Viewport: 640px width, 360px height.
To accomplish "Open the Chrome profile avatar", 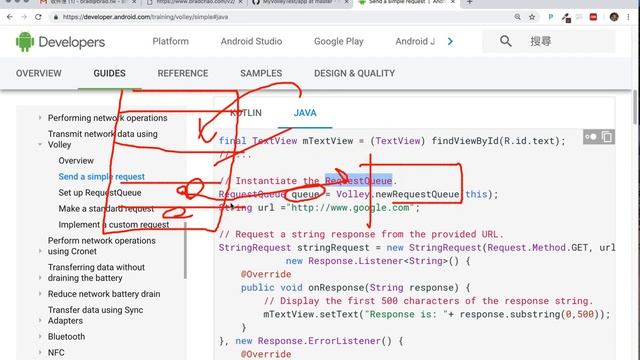I will click(614, 17).
